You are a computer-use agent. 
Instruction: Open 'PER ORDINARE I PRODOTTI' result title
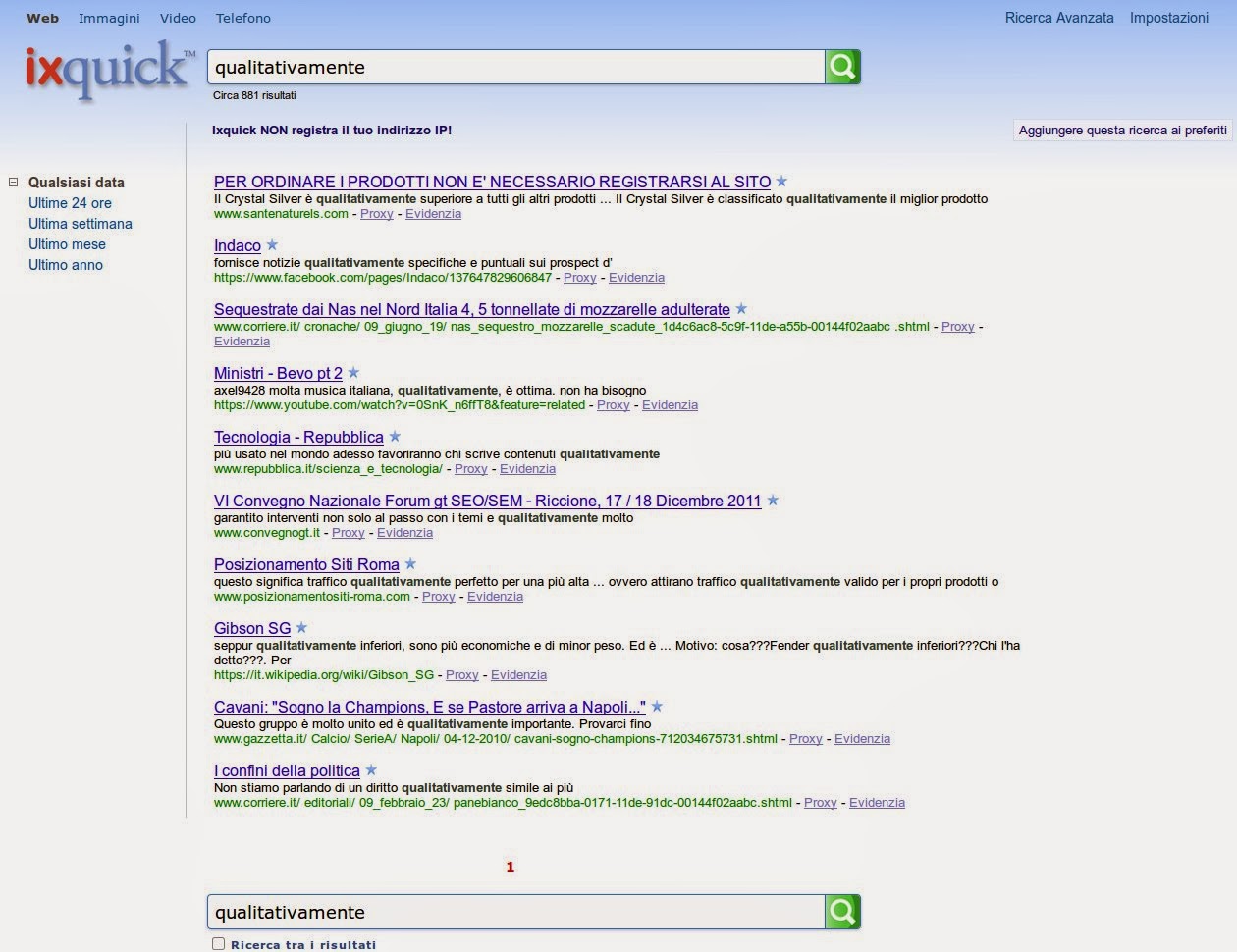492,182
